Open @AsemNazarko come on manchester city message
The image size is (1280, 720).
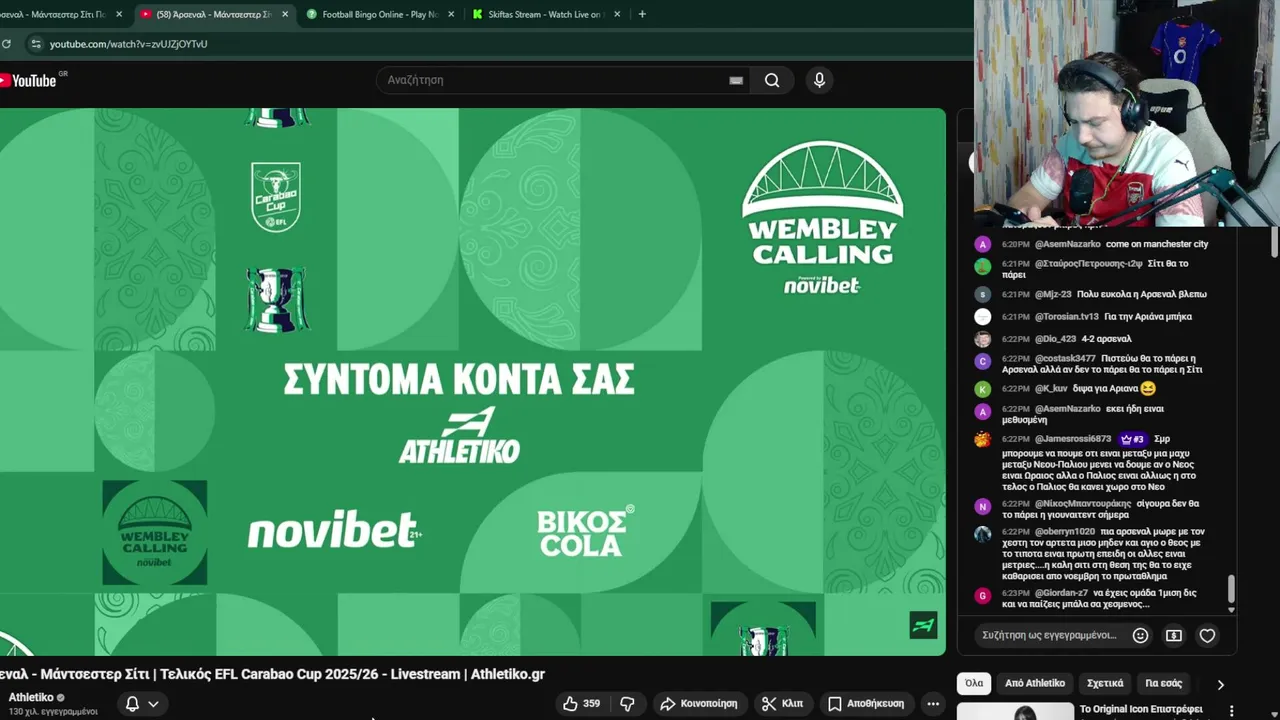[x=1104, y=244]
